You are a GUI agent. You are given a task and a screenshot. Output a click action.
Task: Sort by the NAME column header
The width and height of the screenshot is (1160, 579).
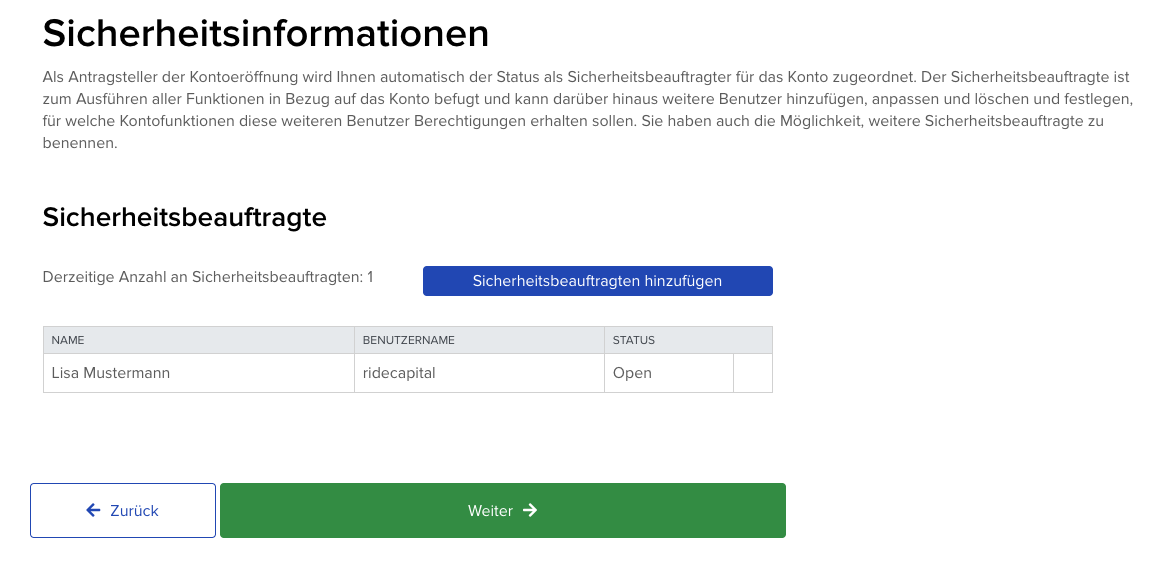click(x=68, y=340)
